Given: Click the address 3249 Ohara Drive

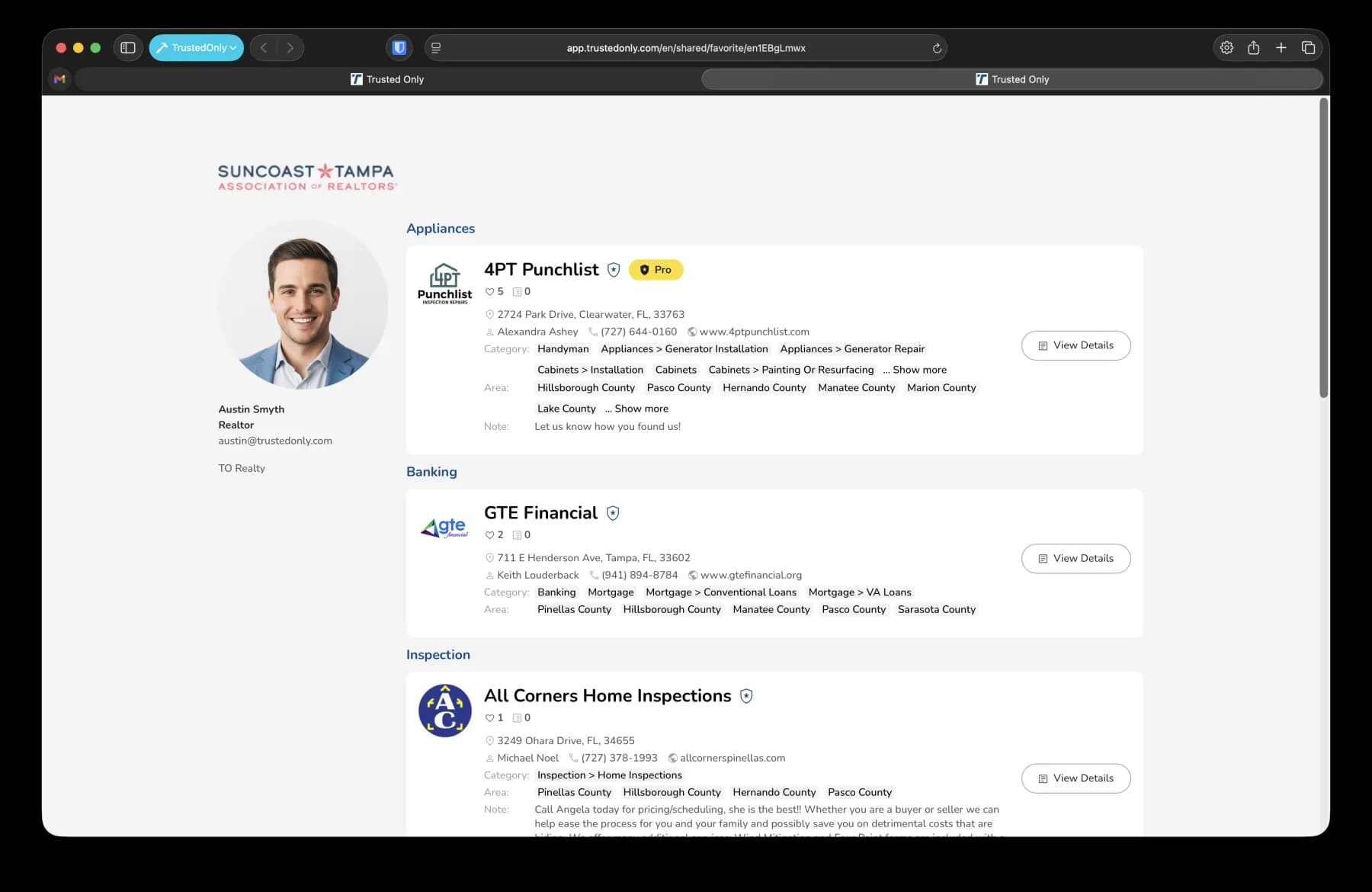Looking at the screenshot, I should point(566,740).
